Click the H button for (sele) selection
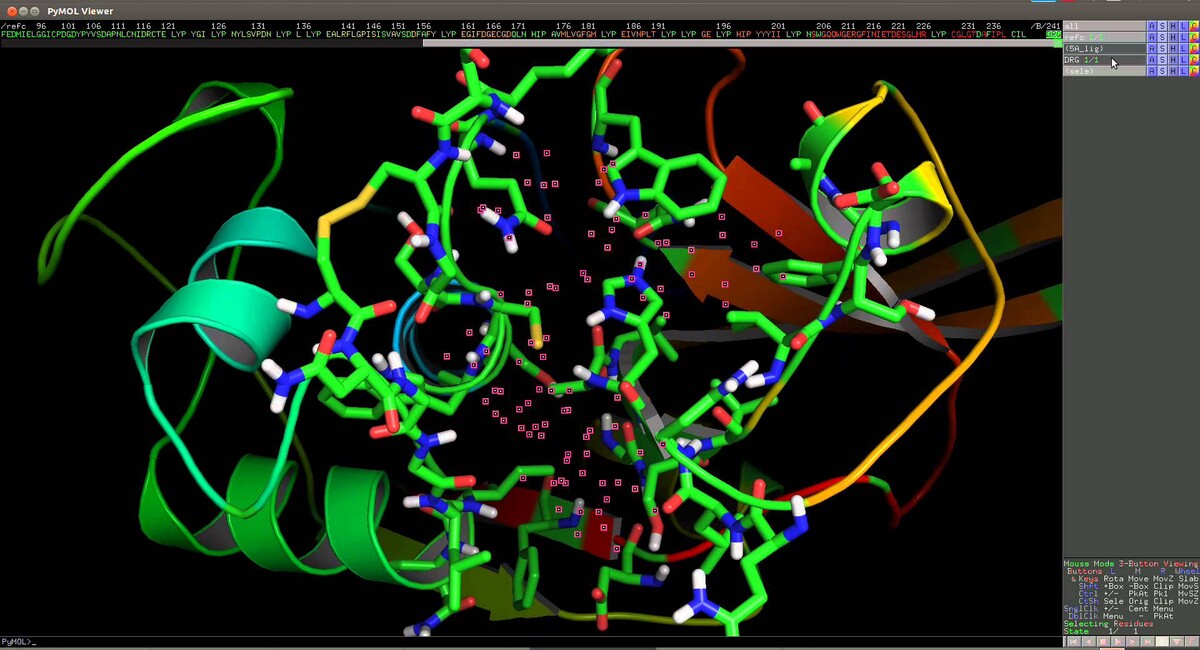 pos(1172,71)
